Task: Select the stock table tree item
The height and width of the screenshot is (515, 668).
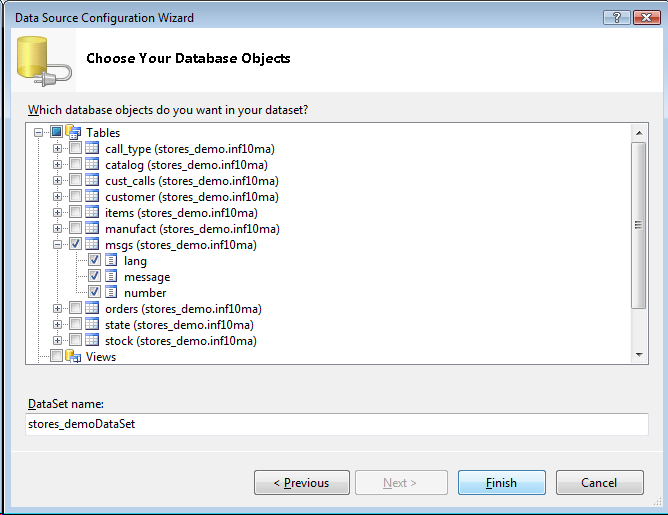Action: click(x=180, y=341)
